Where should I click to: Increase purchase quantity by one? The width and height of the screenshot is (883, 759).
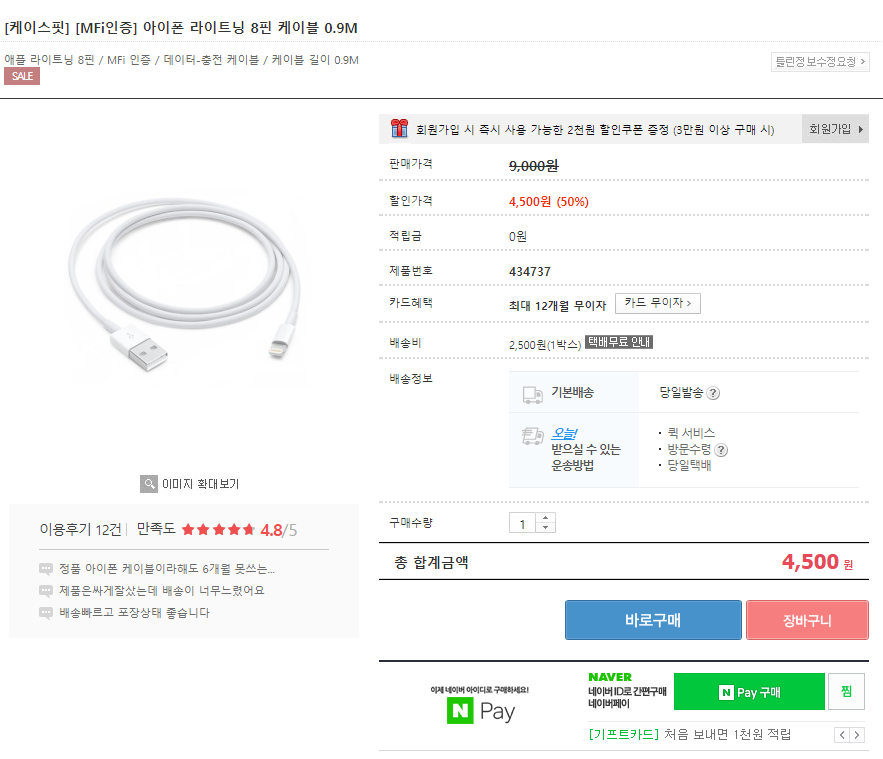[545, 518]
